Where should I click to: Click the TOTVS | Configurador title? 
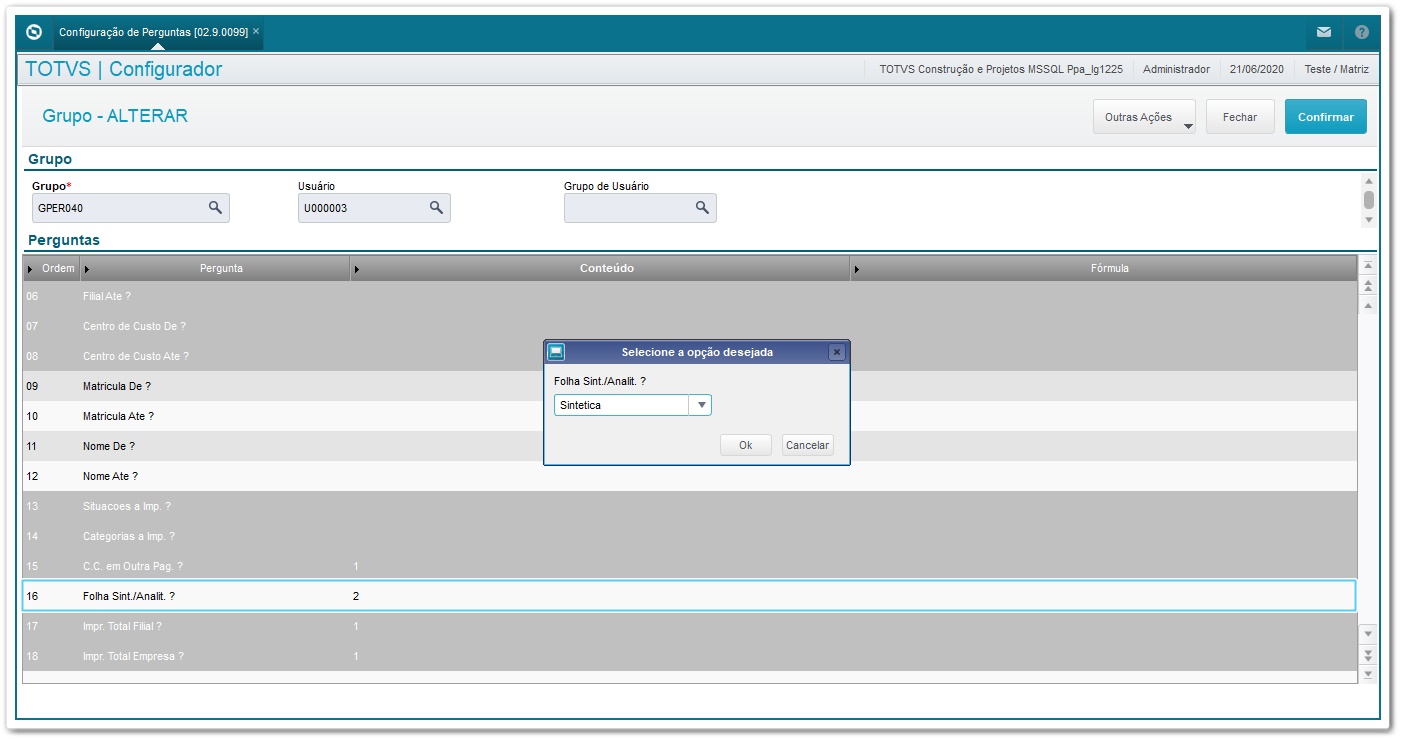[x=124, y=69]
